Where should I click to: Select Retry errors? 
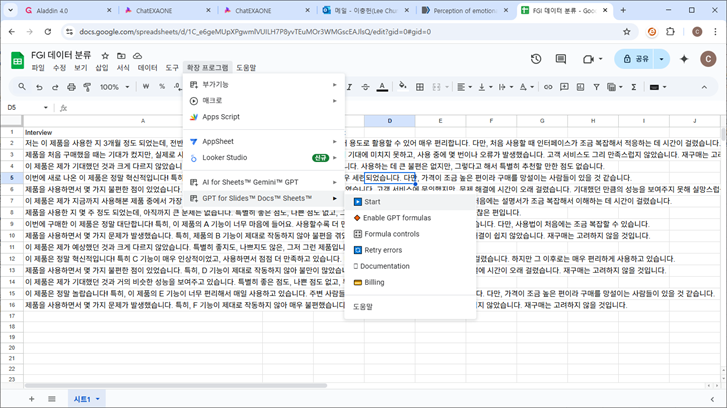(x=410, y=250)
